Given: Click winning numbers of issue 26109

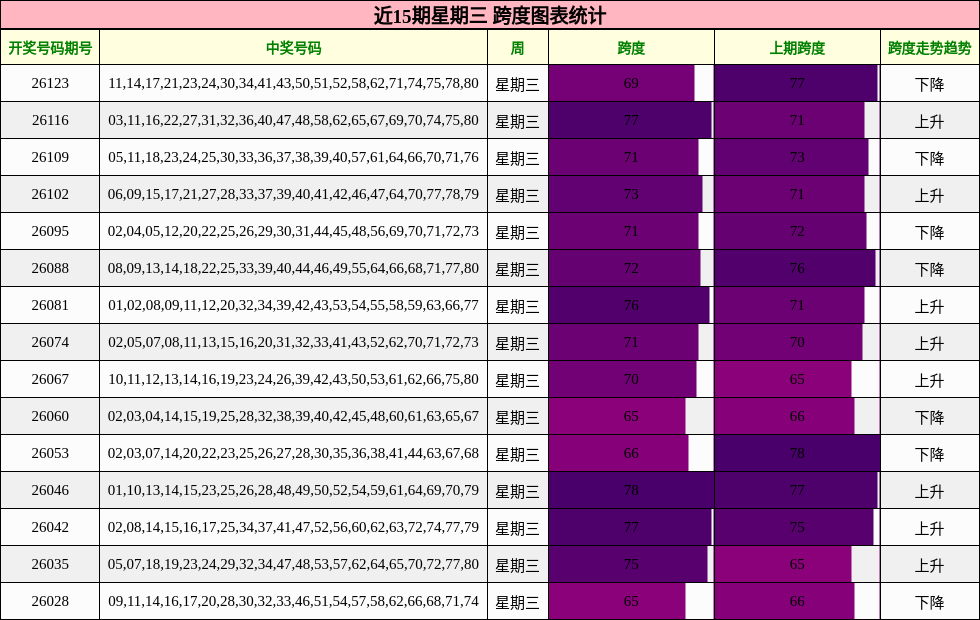Looking at the screenshot, I should pyautogui.click(x=293, y=157).
